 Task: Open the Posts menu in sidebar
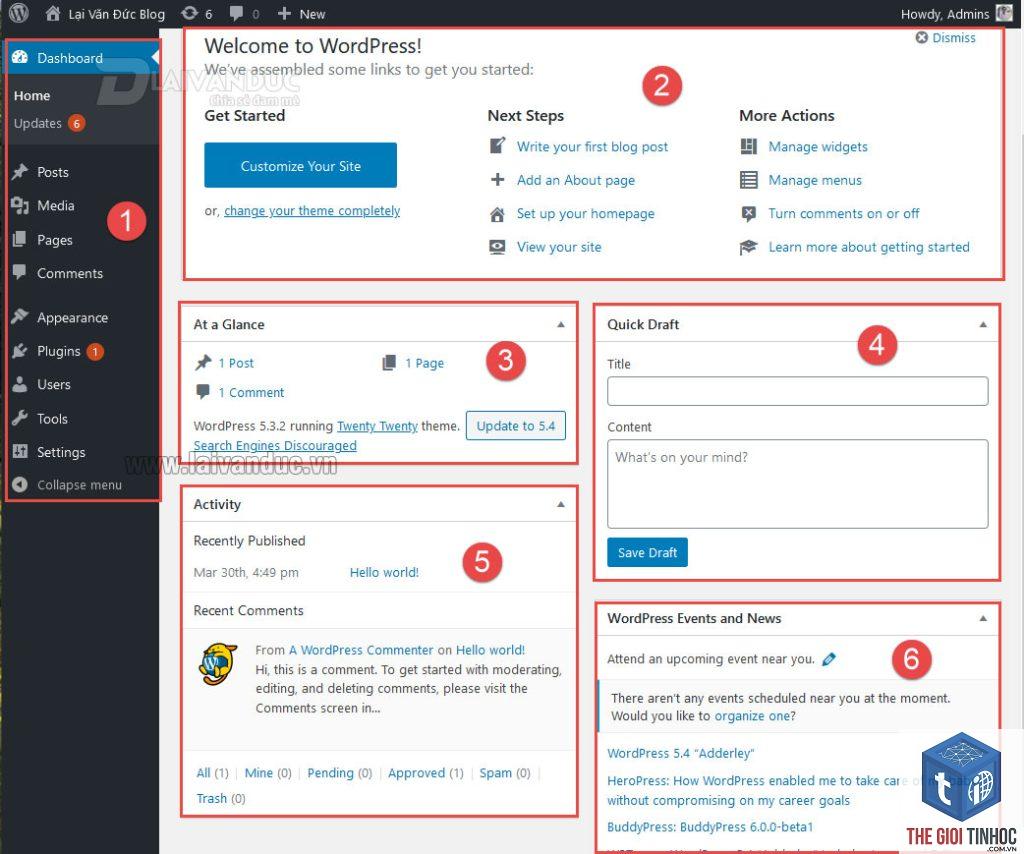click(x=53, y=172)
